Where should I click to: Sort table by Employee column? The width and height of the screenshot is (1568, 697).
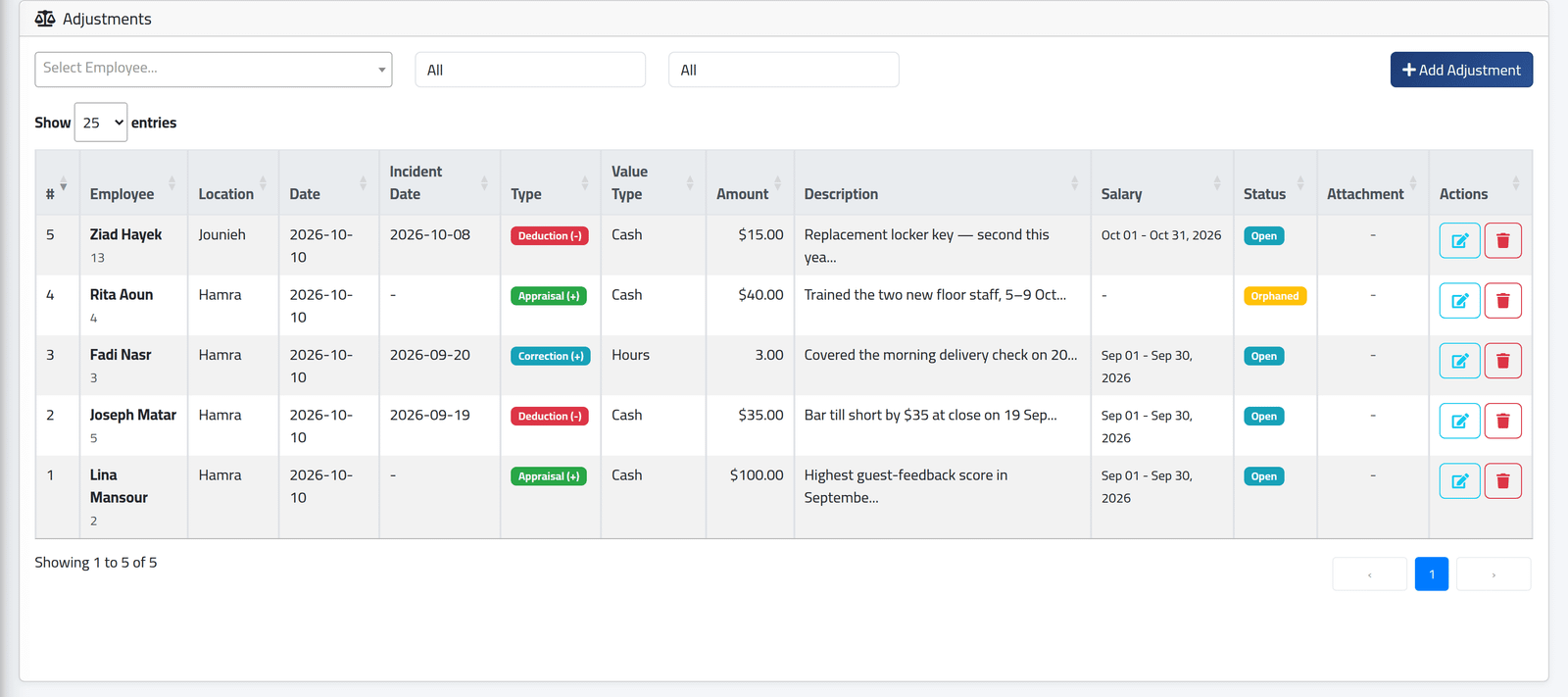[x=132, y=183]
